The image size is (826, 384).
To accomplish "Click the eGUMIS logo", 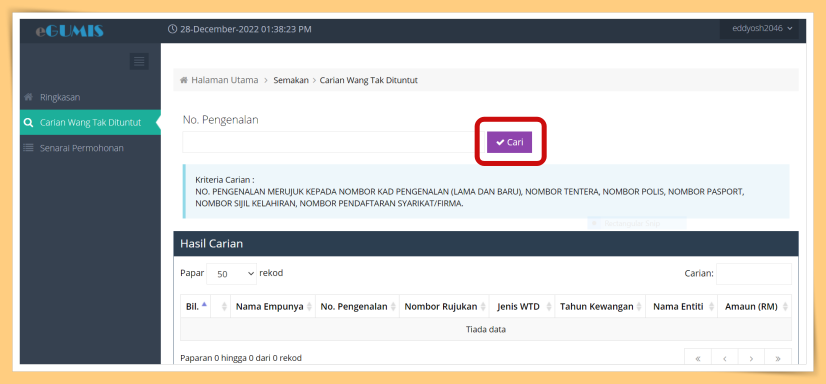I will tap(70, 31).
